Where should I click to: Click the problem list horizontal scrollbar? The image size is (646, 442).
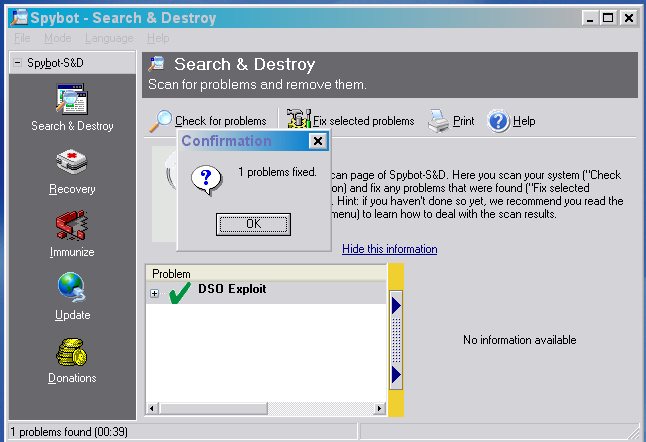click(268, 408)
